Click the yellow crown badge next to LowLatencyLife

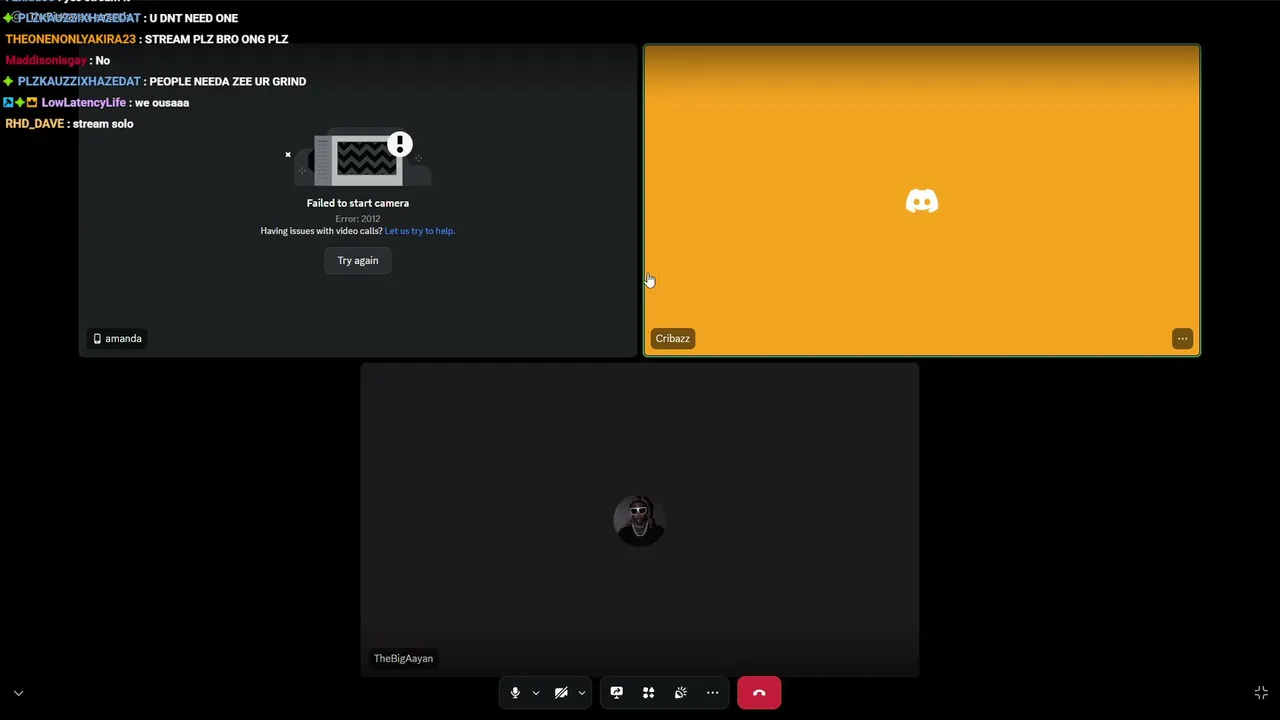(32, 102)
